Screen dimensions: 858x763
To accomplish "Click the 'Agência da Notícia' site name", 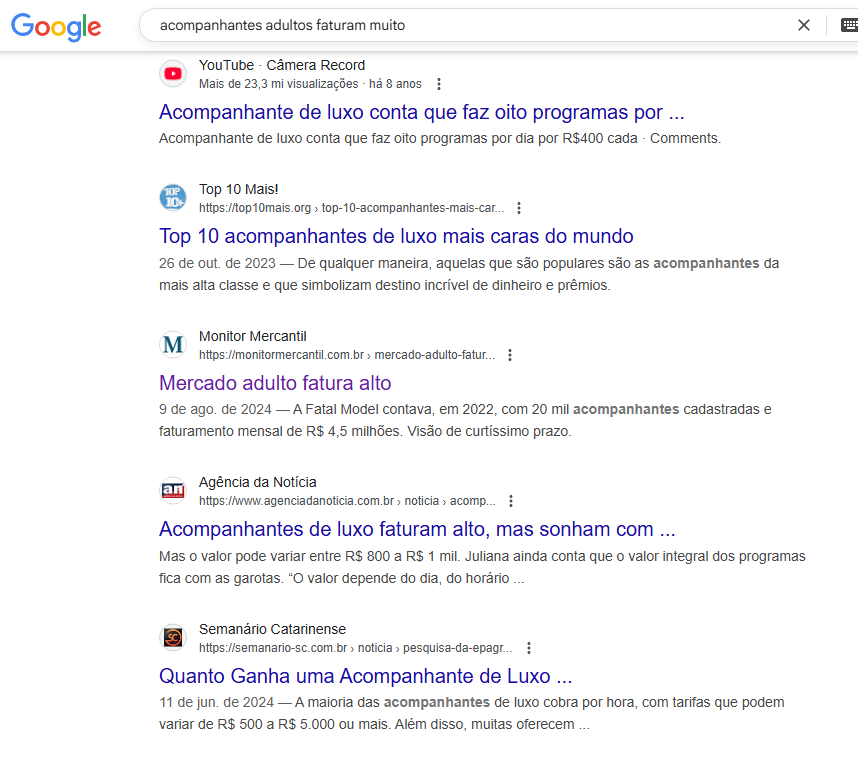I will click(x=258, y=482).
